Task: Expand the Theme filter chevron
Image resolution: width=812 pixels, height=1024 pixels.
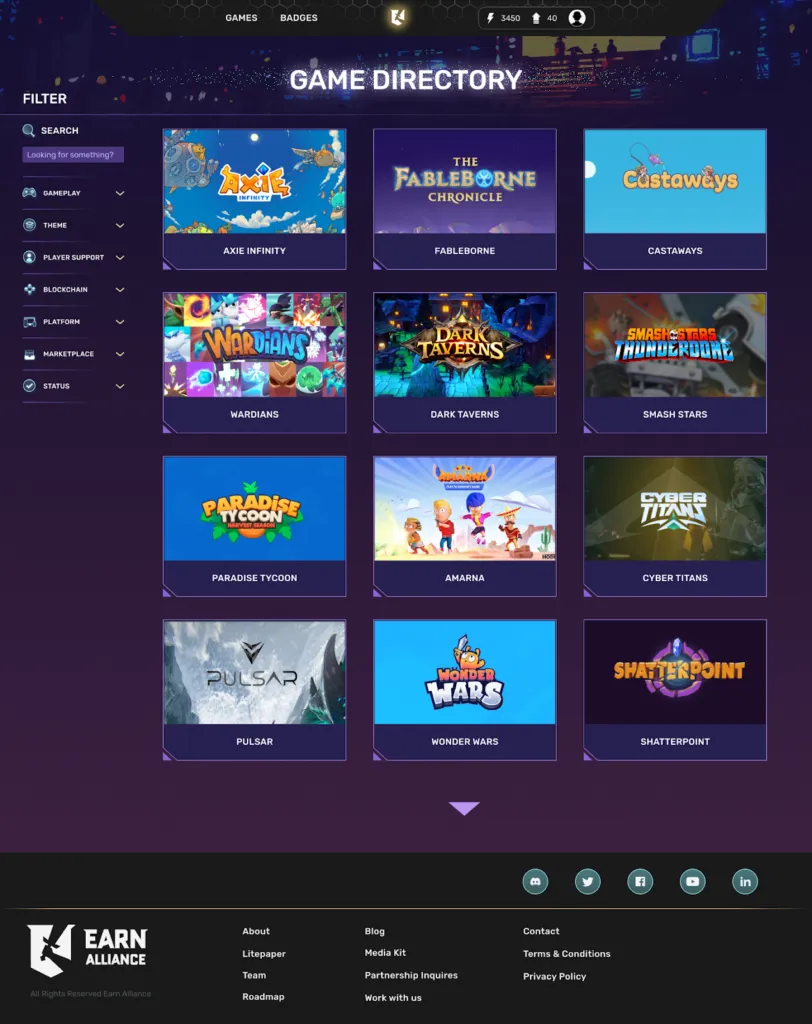Action: [x=120, y=225]
